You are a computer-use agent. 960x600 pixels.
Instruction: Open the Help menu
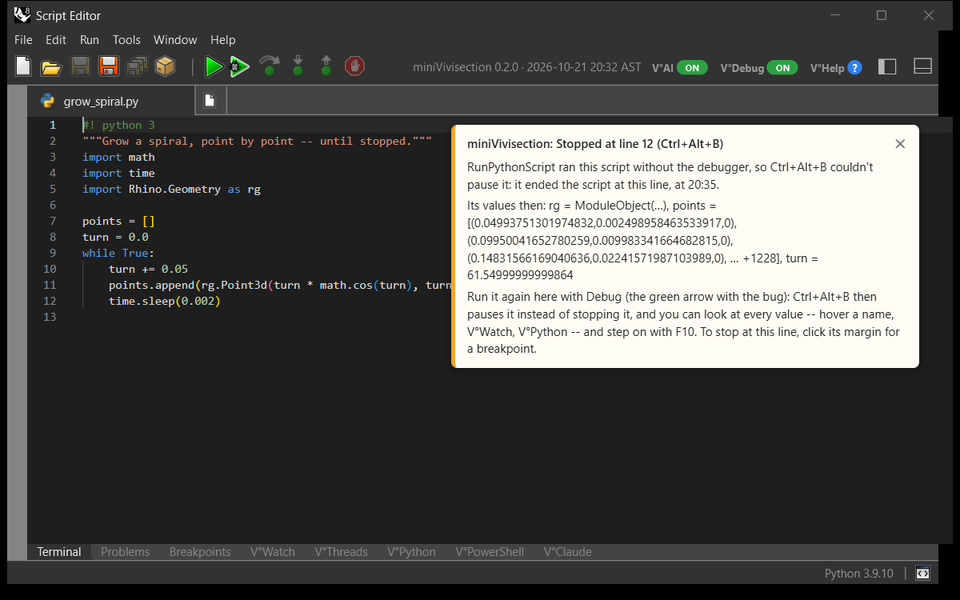tap(223, 40)
